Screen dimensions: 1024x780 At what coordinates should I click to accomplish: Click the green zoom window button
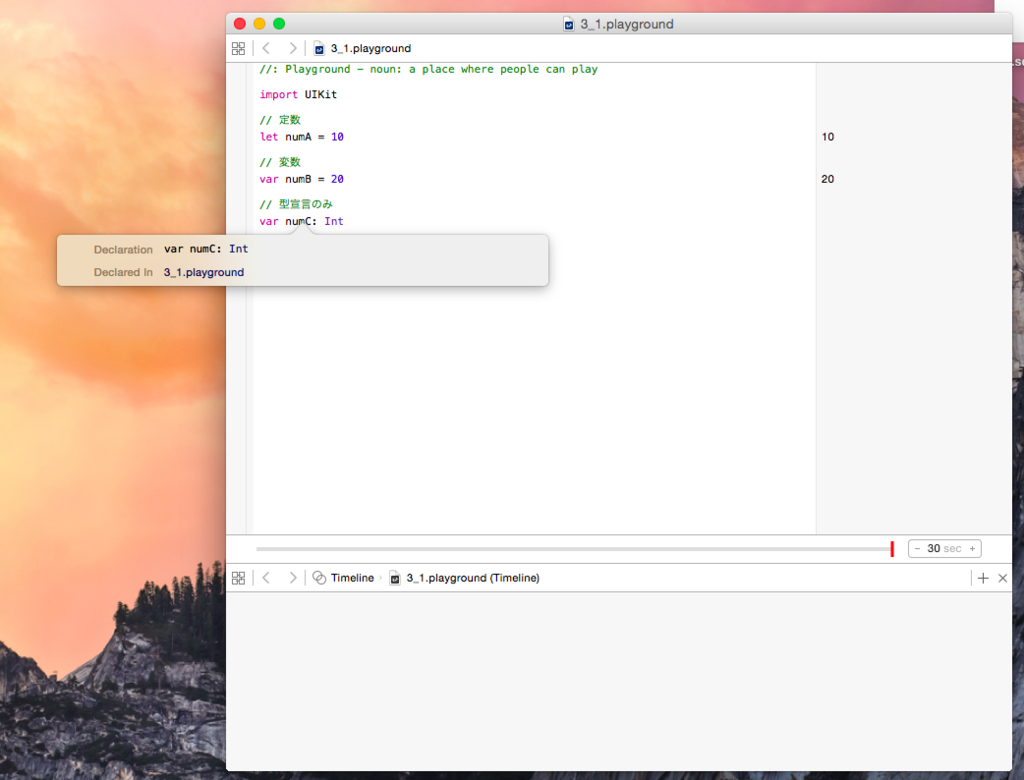[279, 24]
